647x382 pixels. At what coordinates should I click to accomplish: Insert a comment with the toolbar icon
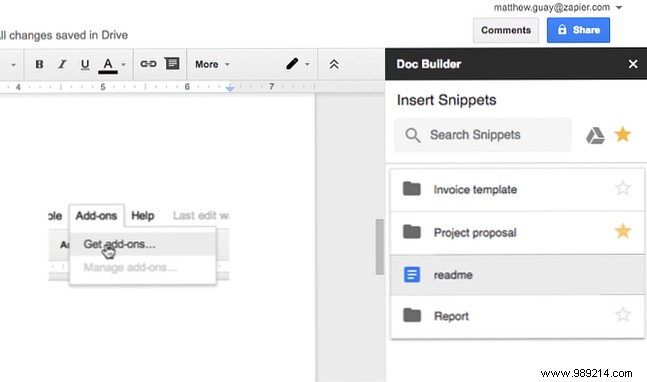tap(172, 64)
